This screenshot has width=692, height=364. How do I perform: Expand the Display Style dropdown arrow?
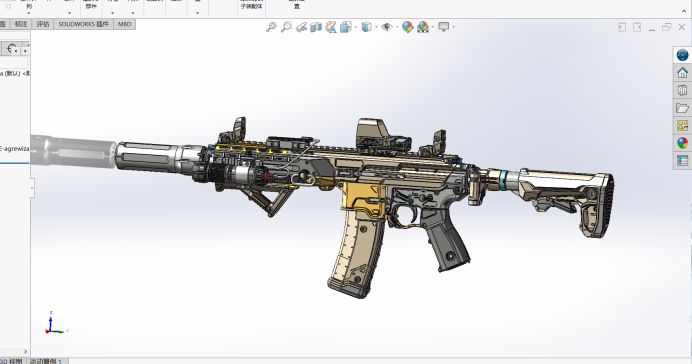point(376,27)
